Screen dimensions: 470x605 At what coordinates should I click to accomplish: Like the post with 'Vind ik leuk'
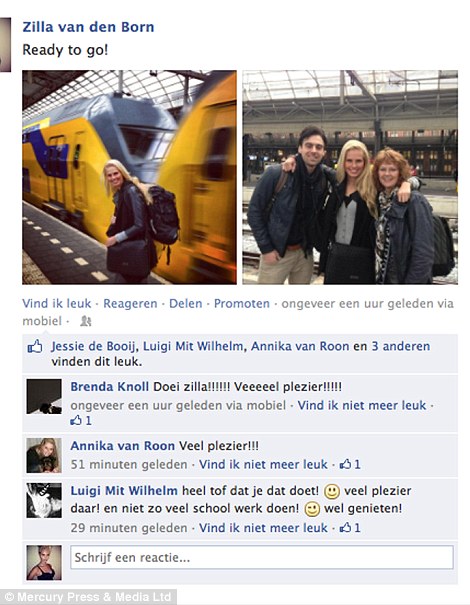coord(57,304)
